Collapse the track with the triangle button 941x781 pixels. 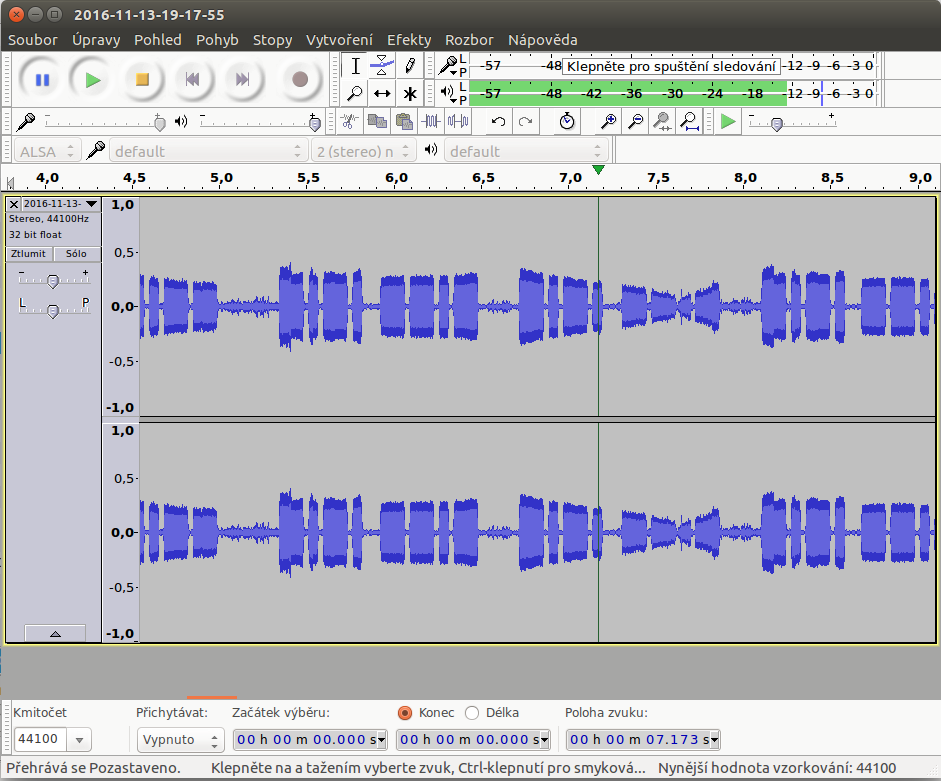(x=55, y=633)
